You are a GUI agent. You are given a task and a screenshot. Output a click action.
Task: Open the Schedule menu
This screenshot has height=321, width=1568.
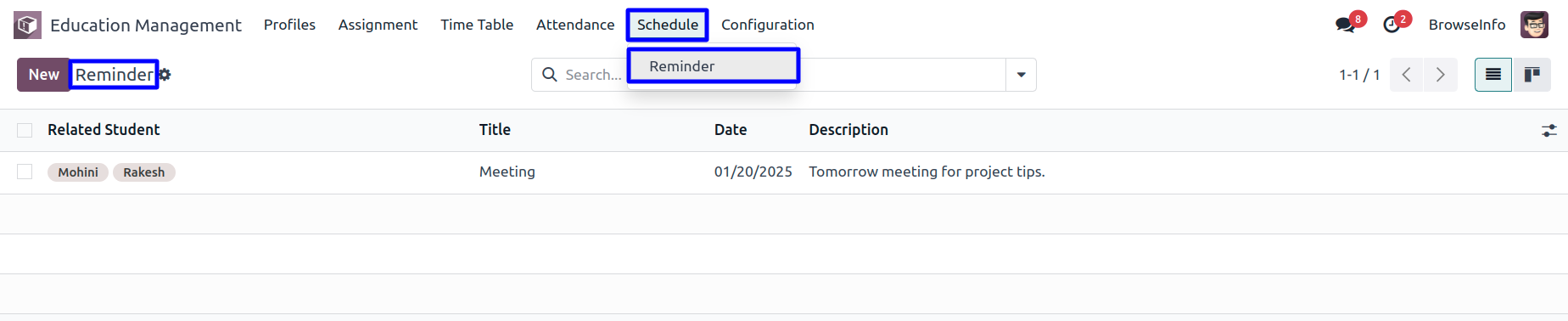coord(668,25)
